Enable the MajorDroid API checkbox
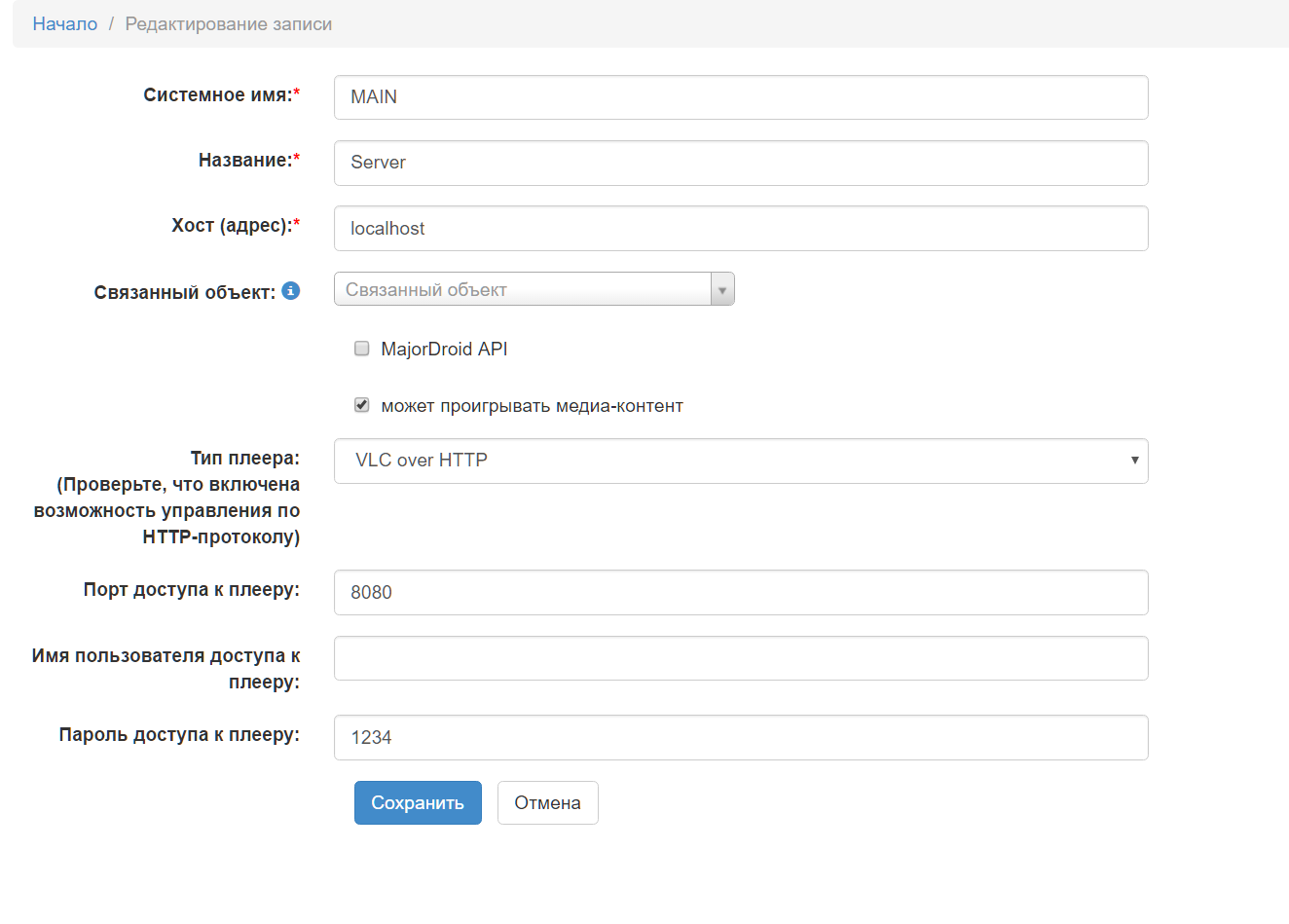Image resolution: width=1289 pixels, height=924 pixels. (362, 349)
